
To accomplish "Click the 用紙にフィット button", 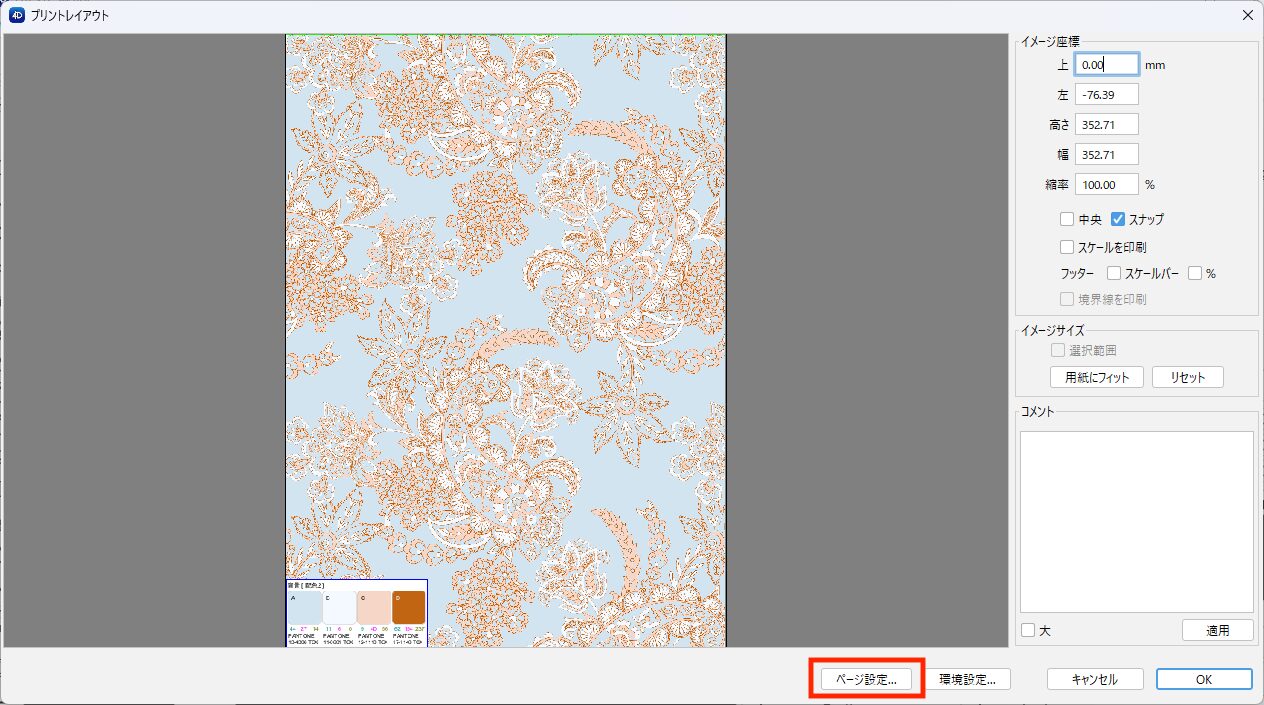I will (x=1097, y=378).
